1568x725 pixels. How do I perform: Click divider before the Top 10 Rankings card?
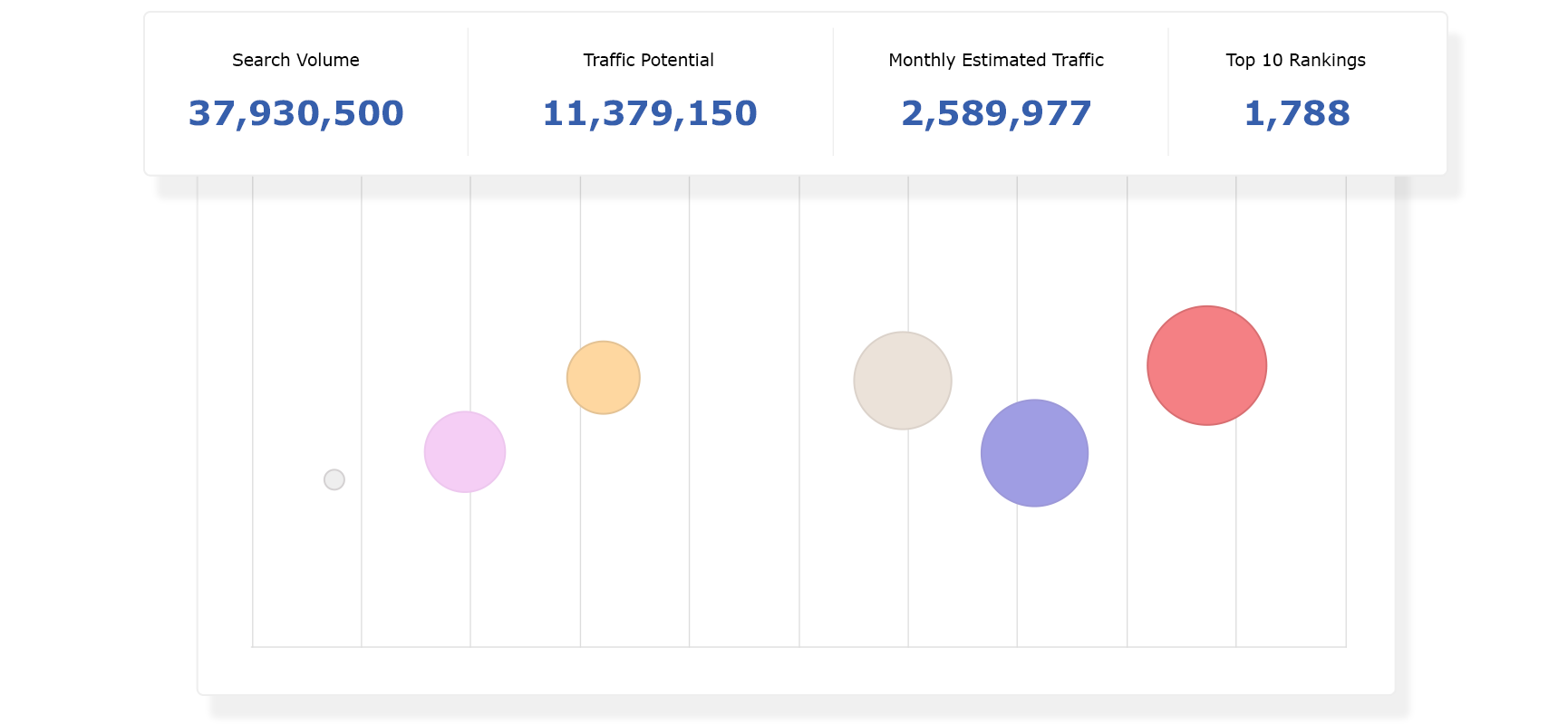click(1168, 92)
